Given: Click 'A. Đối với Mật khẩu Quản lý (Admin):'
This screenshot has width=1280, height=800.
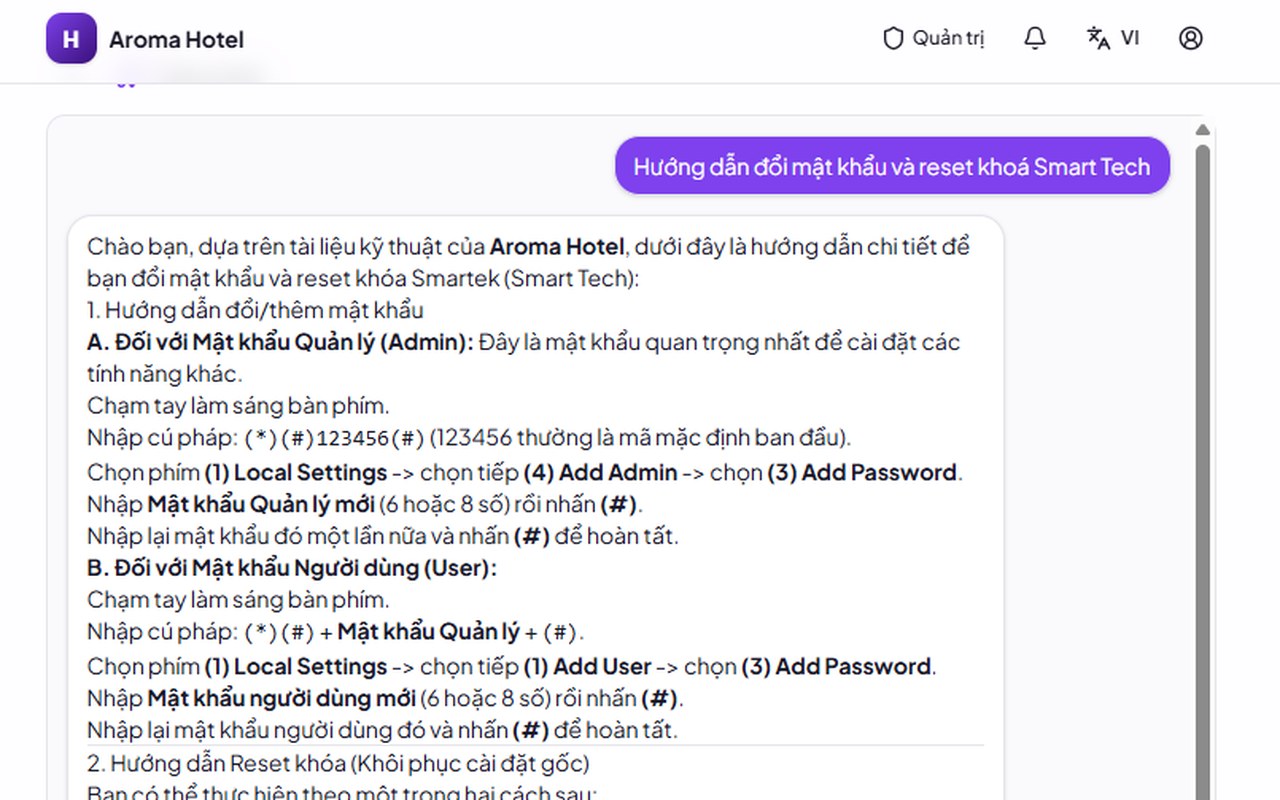Looking at the screenshot, I should [x=280, y=342].
